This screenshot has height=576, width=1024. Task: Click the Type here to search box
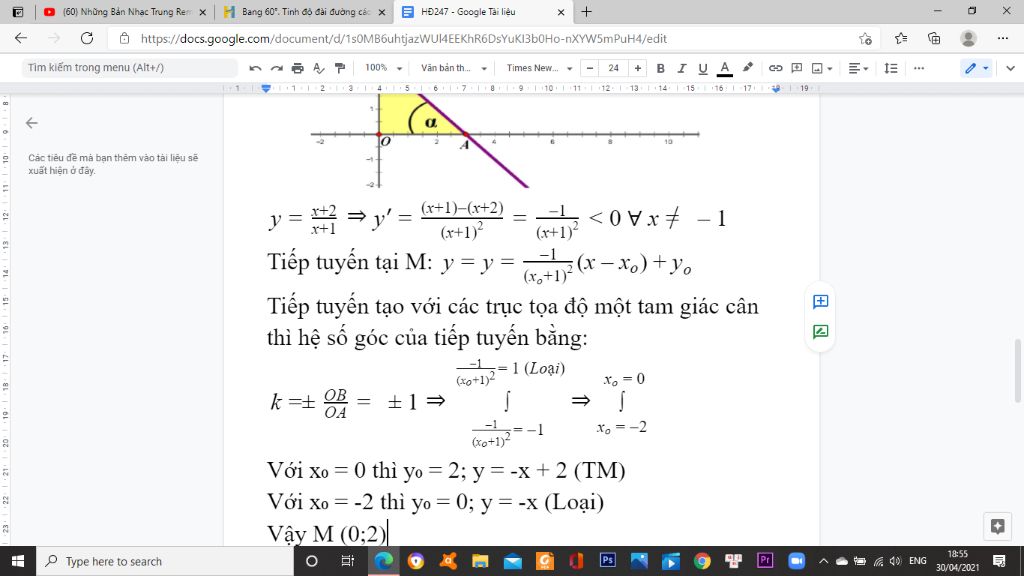click(x=165, y=561)
